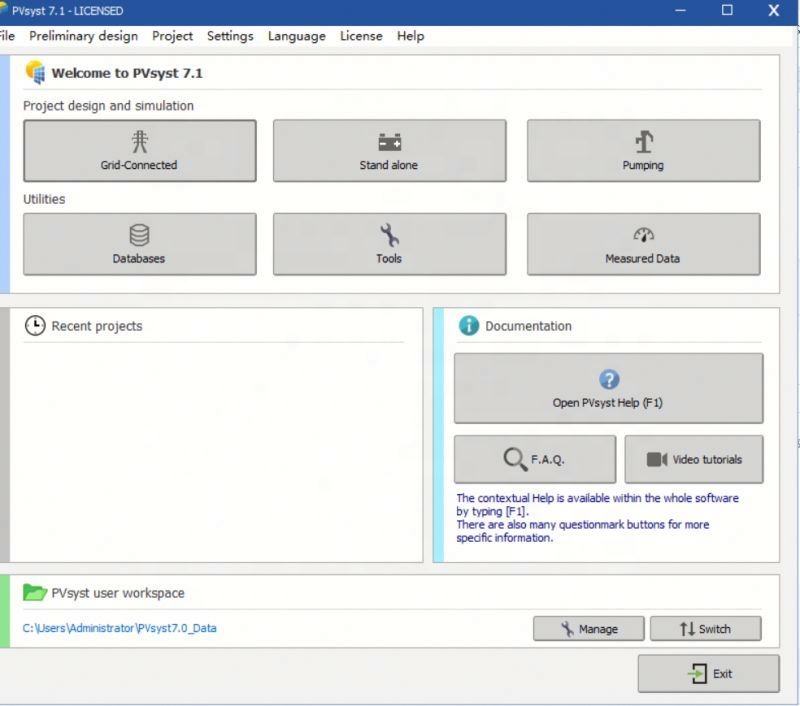Open the Video tutorials button
Screen dimensions: 800x706
pos(694,460)
